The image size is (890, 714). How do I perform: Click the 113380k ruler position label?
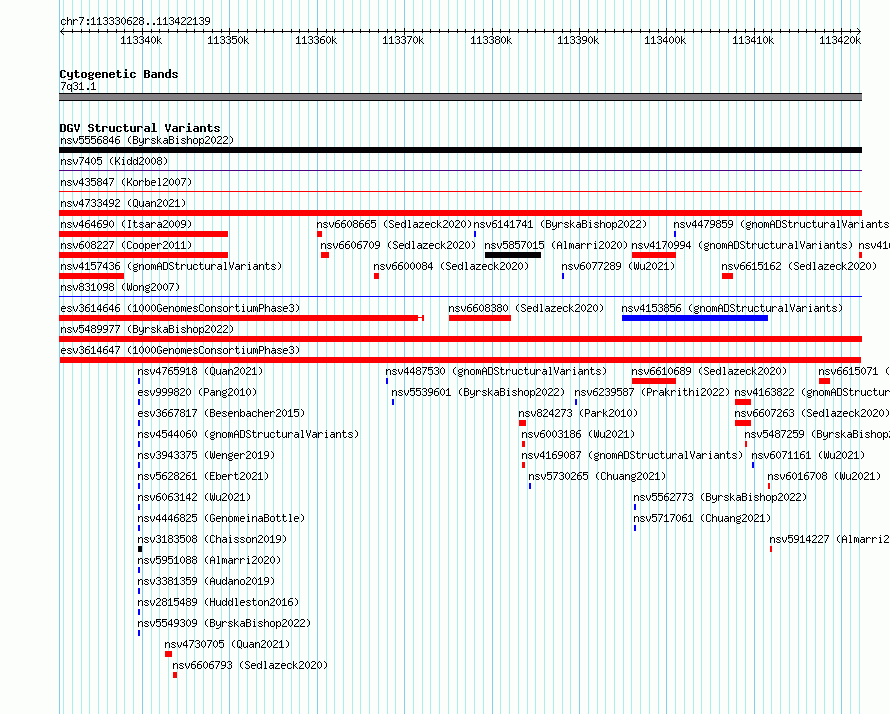coord(491,40)
